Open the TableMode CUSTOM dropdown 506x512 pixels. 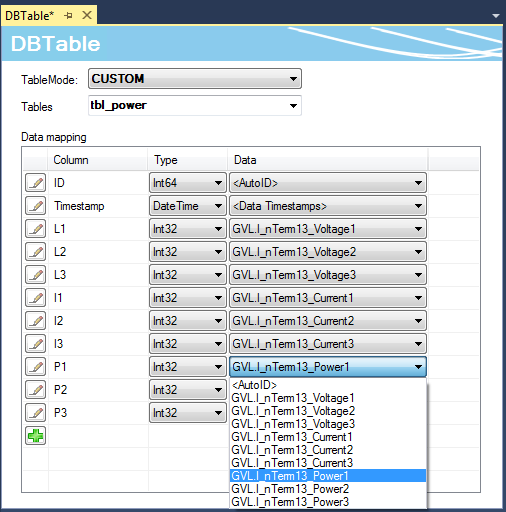tap(195, 79)
